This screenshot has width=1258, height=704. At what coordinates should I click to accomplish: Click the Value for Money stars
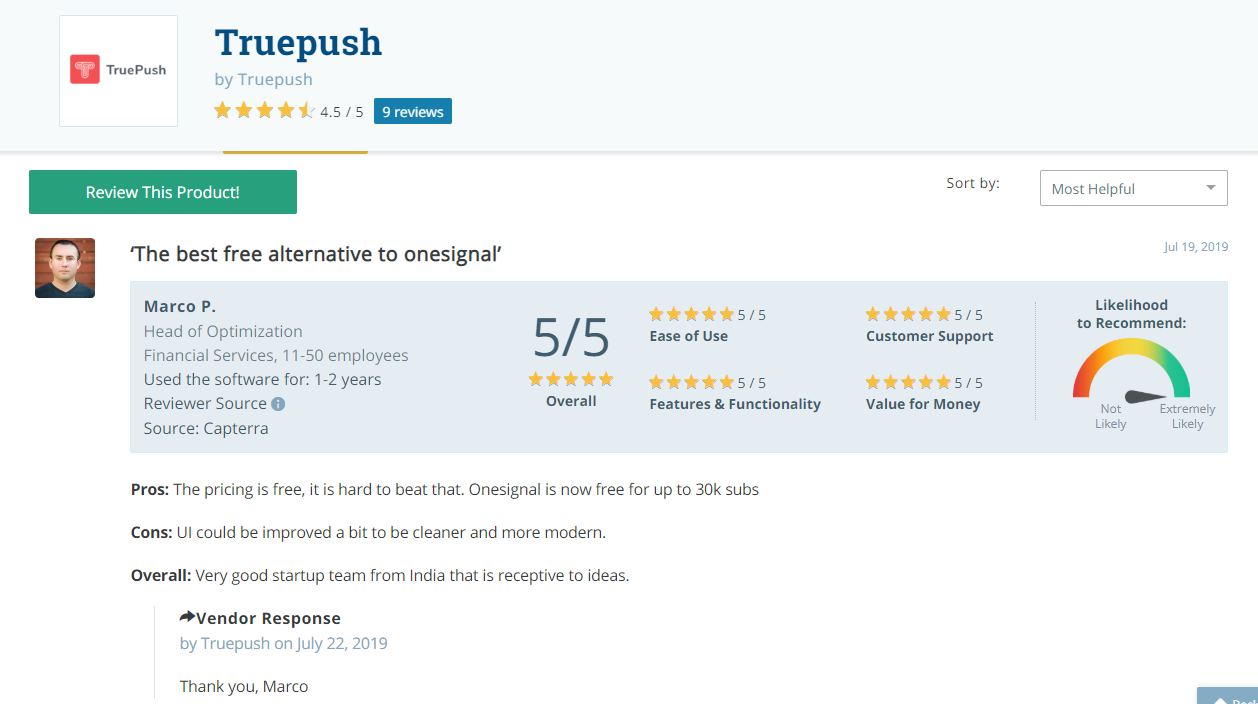click(x=908, y=382)
